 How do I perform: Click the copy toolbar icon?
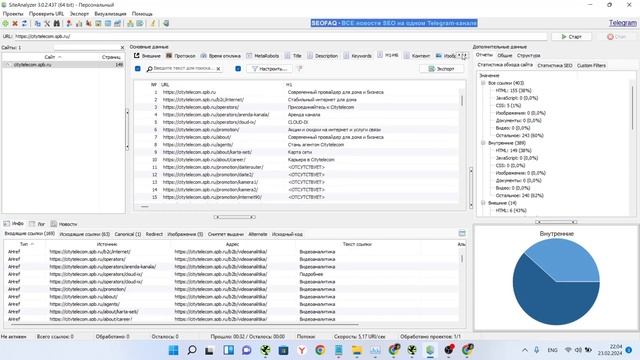38,24
